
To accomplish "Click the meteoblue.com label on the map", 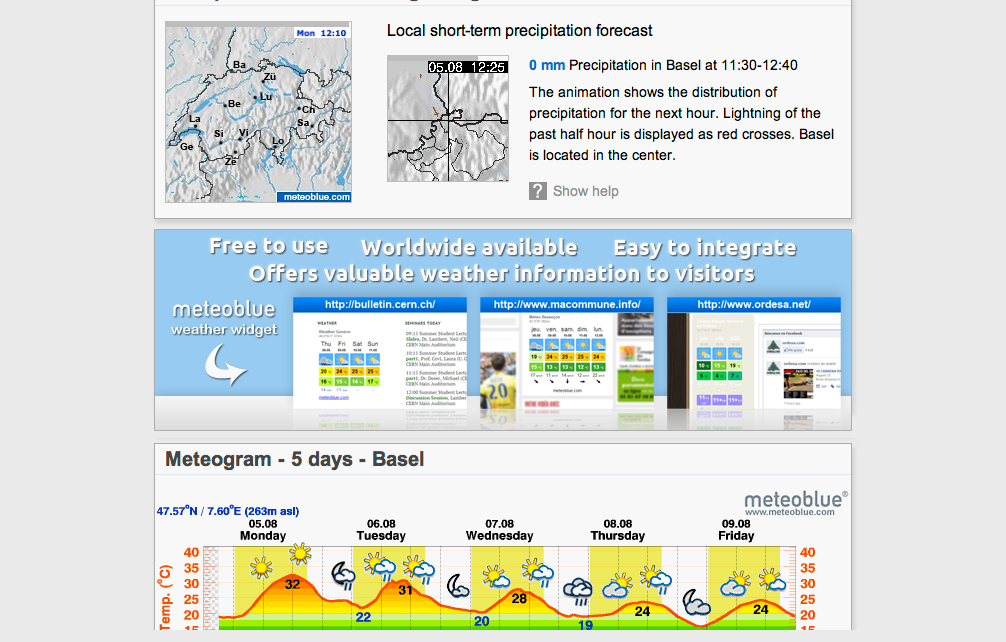I will [x=314, y=196].
